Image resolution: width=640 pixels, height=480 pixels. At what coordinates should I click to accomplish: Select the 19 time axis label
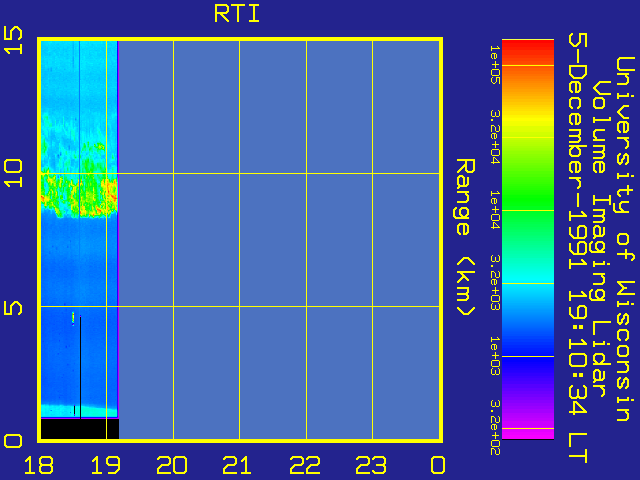click(105, 465)
